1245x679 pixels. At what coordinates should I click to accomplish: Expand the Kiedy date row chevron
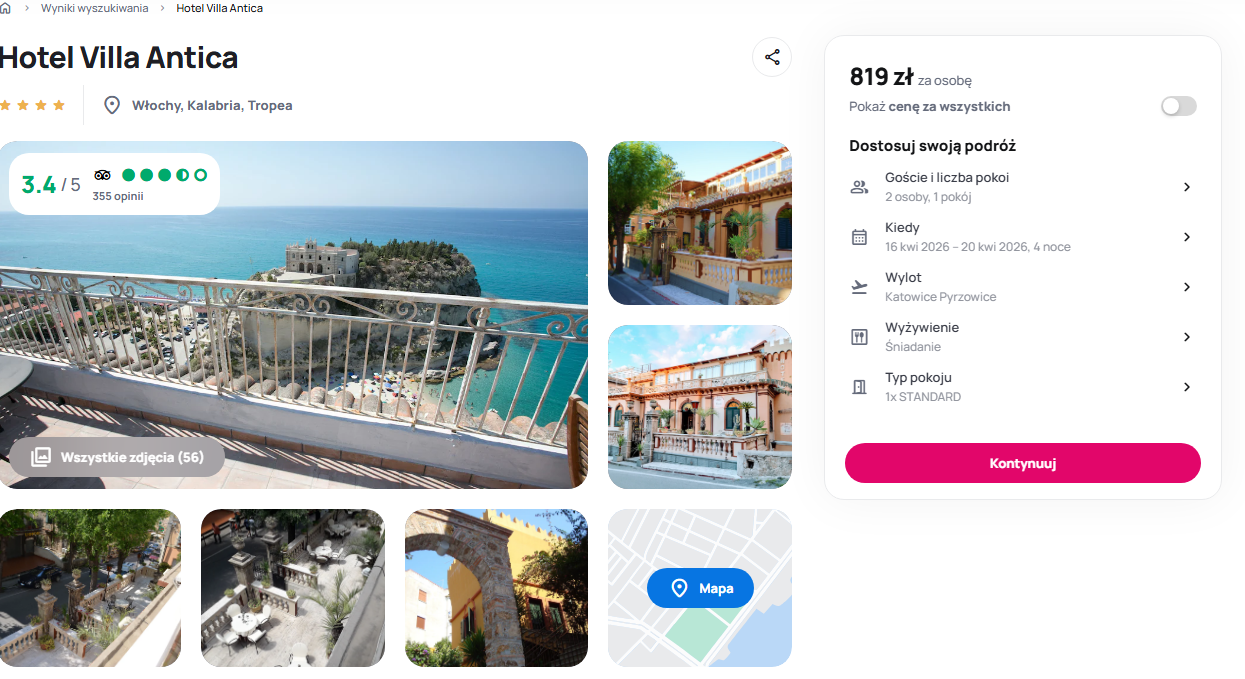[x=1187, y=237]
